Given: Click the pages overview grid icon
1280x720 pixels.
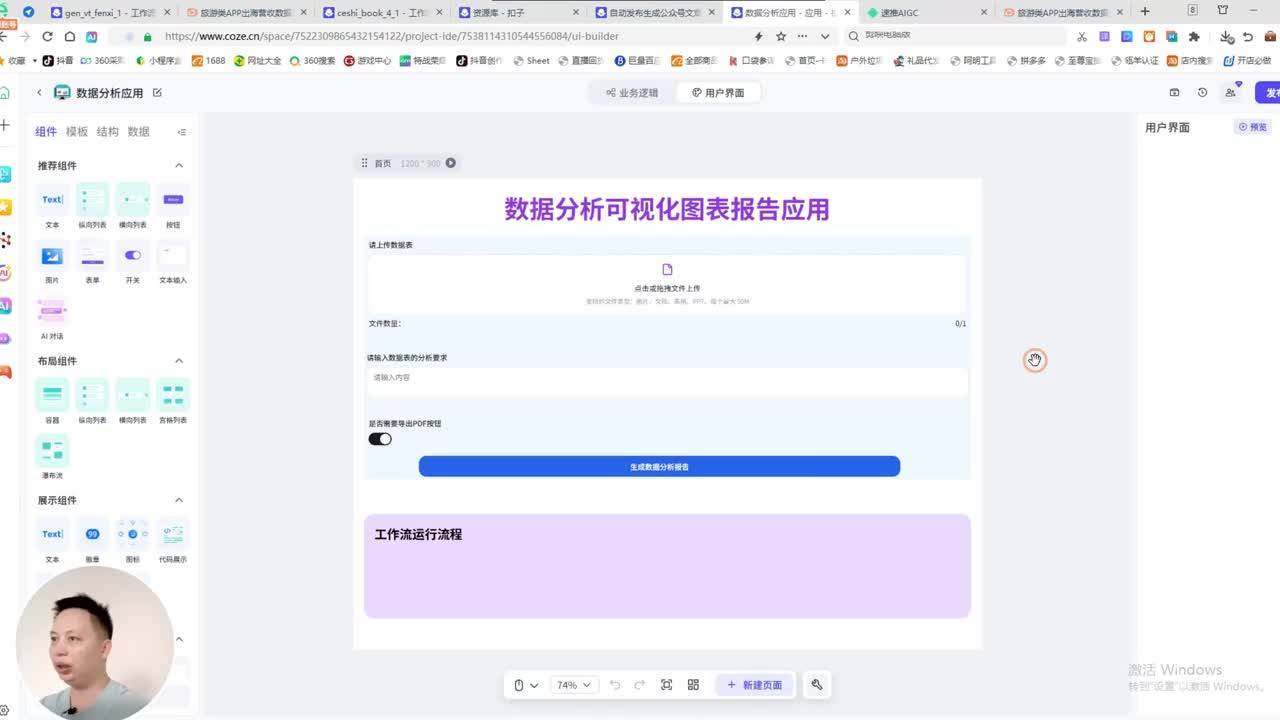Looking at the screenshot, I should [693, 685].
